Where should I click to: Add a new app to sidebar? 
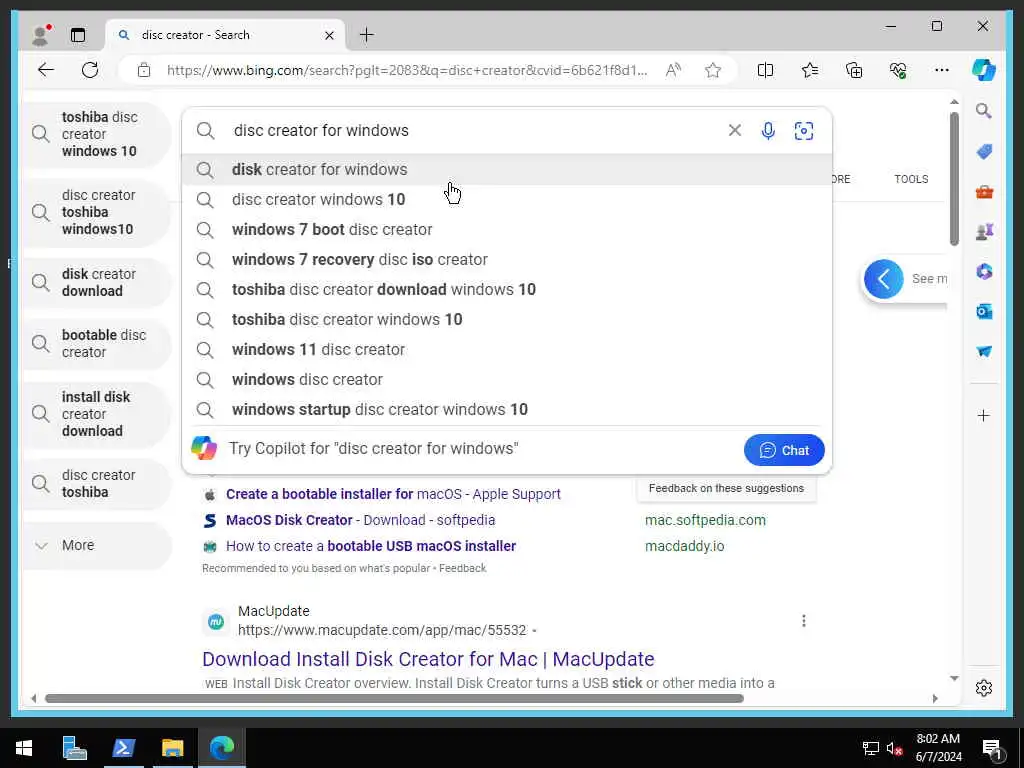[x=984, y=415]
